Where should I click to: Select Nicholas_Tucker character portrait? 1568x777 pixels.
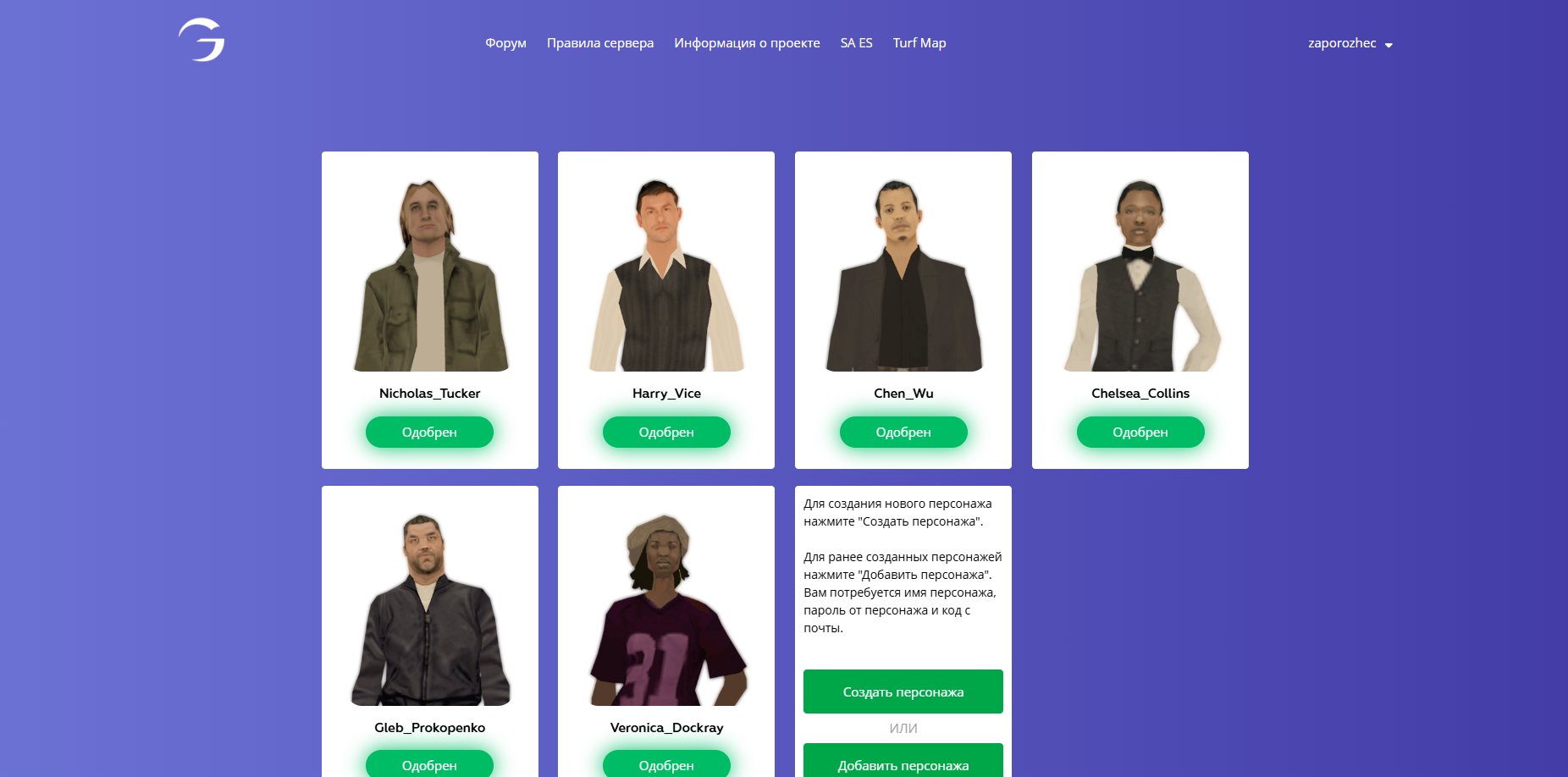click(x=430, y=274)
